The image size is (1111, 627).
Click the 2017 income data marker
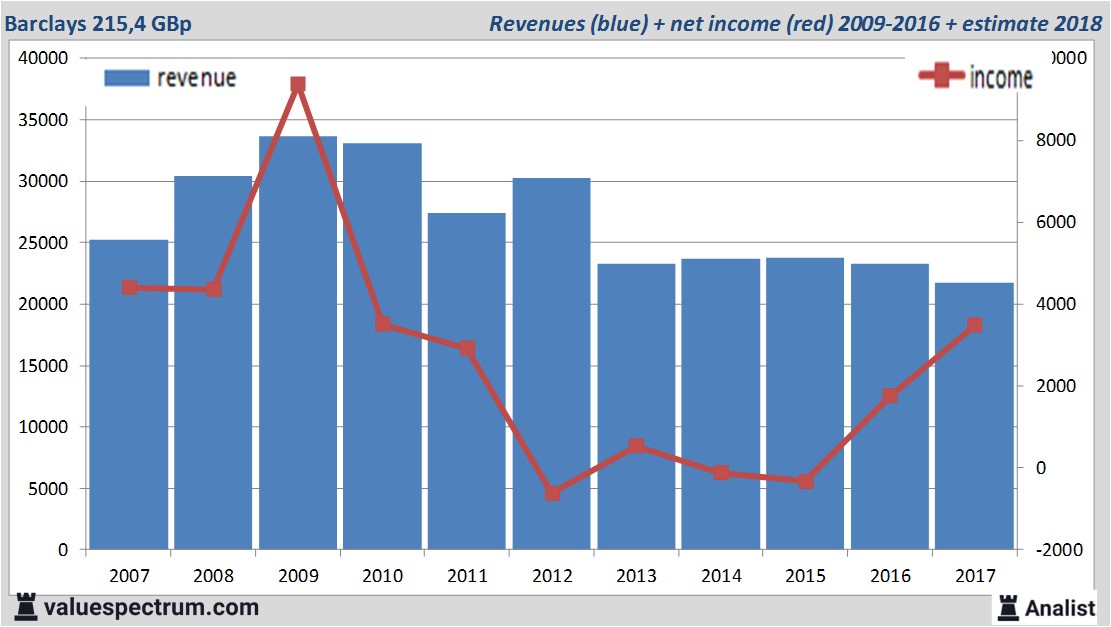click(x=975, y=325)
